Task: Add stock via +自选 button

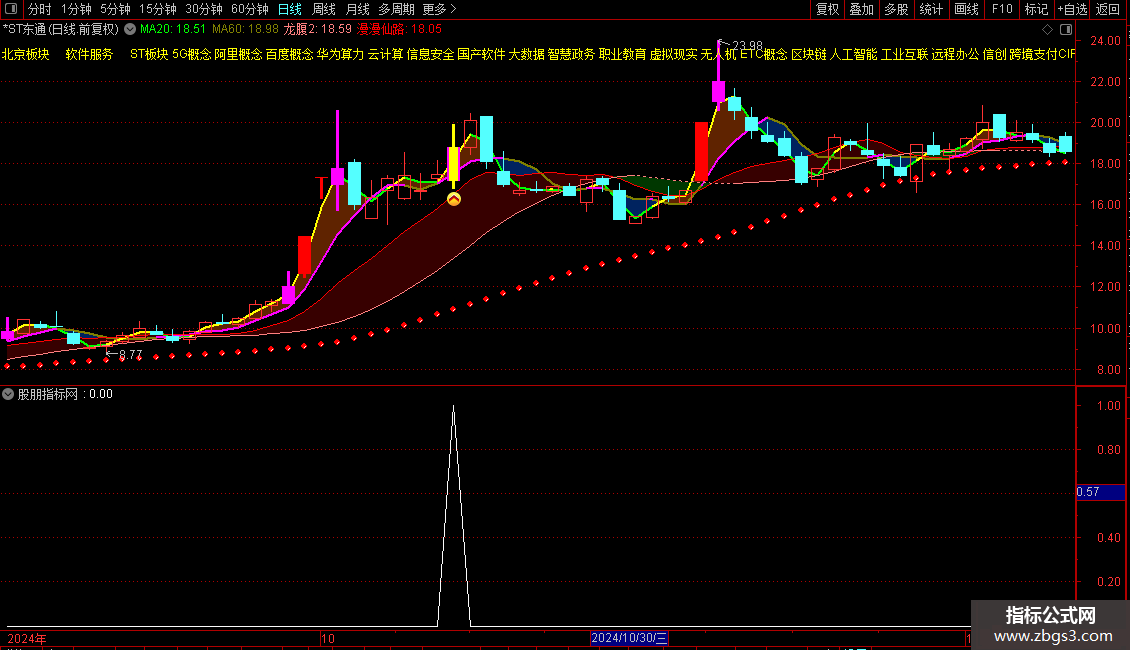Action: click(x=1072, y=9)
